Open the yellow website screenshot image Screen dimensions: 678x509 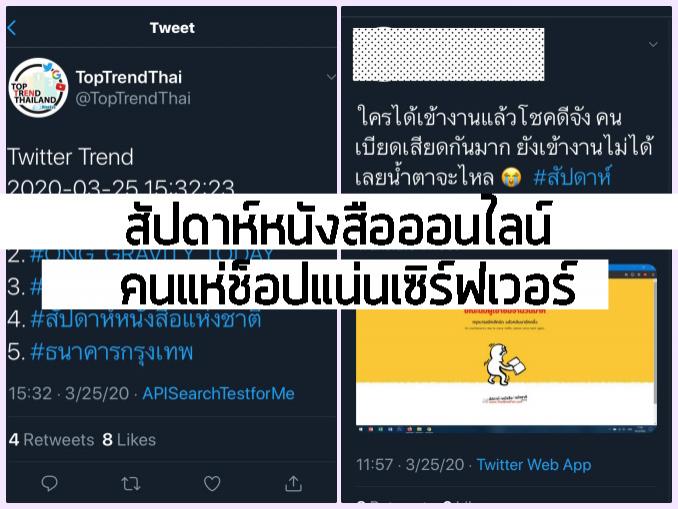tap(506, 348)
